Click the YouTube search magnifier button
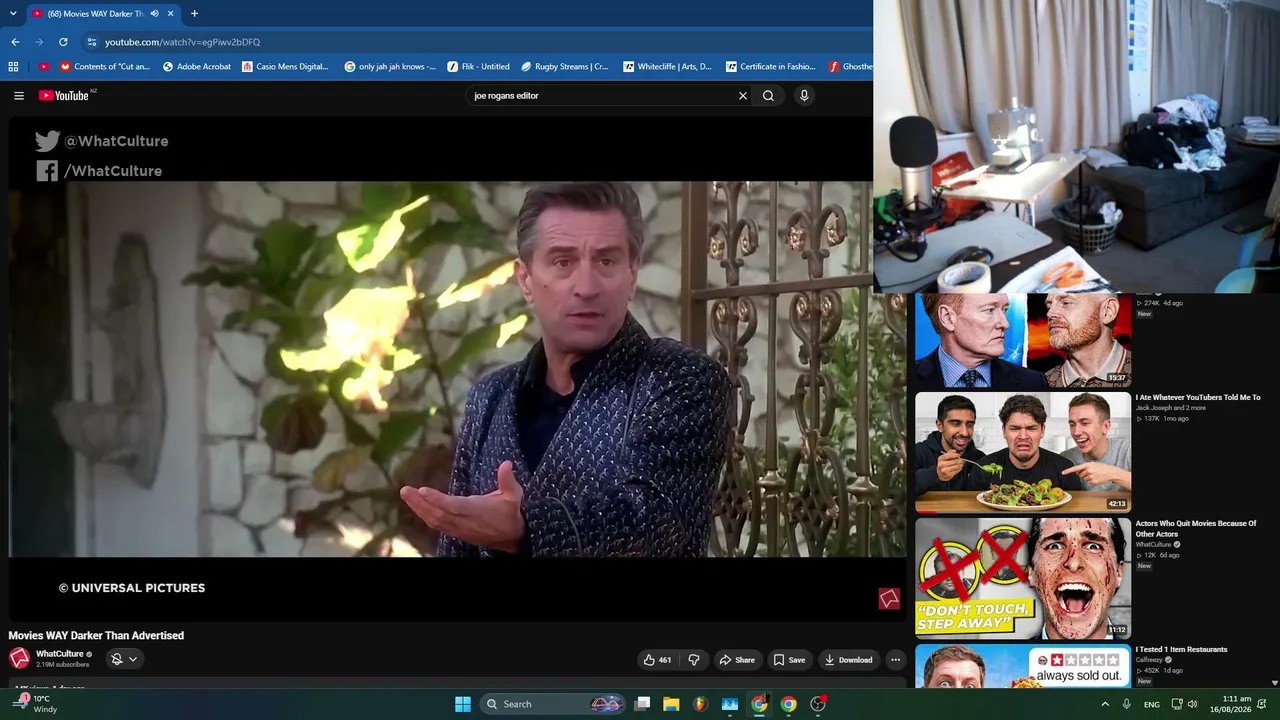The image size is (1280, 720). coord(768,96)
